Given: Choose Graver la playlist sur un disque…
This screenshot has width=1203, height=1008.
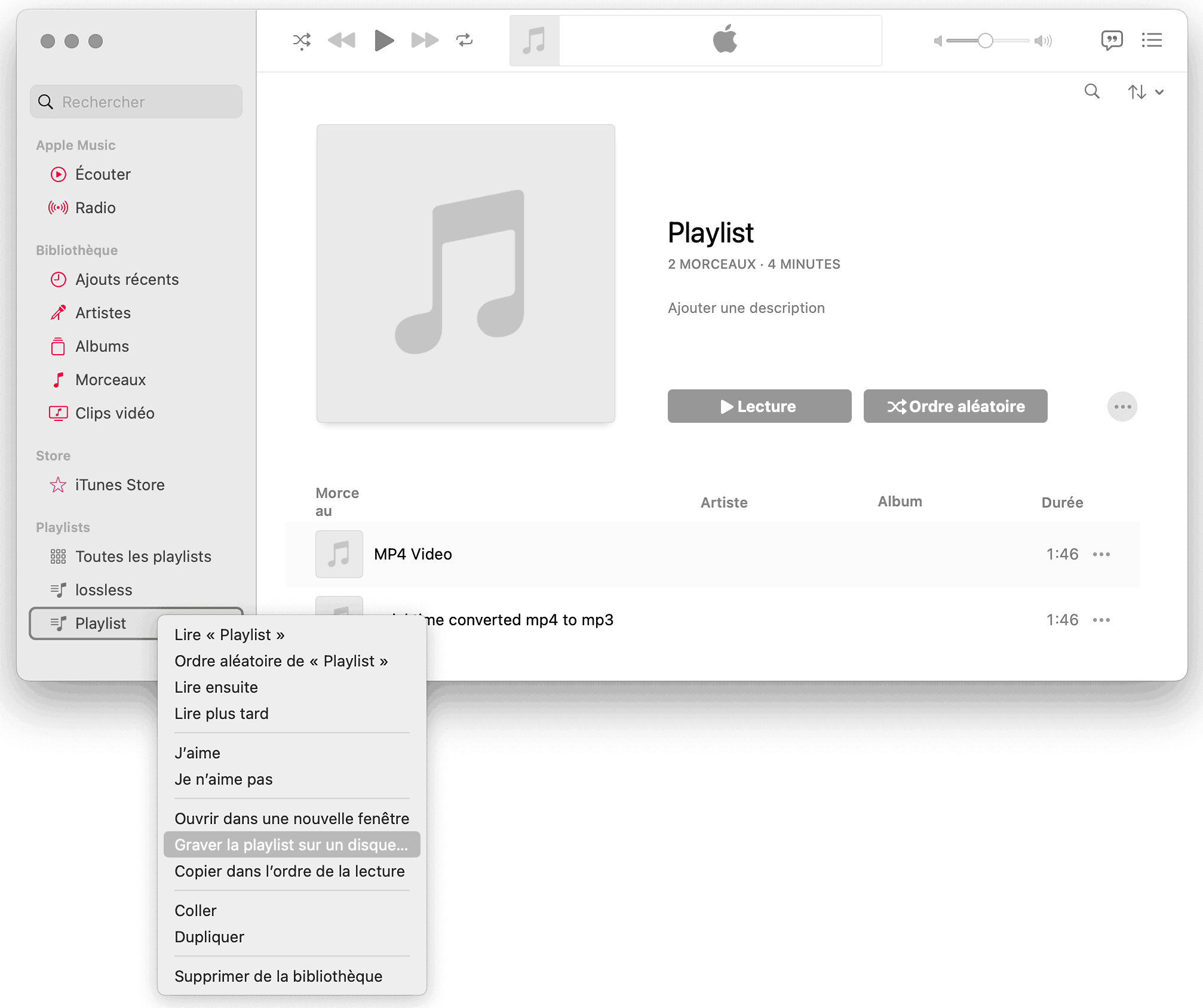Looking at the screenshot, I should (x=291, y=845).
